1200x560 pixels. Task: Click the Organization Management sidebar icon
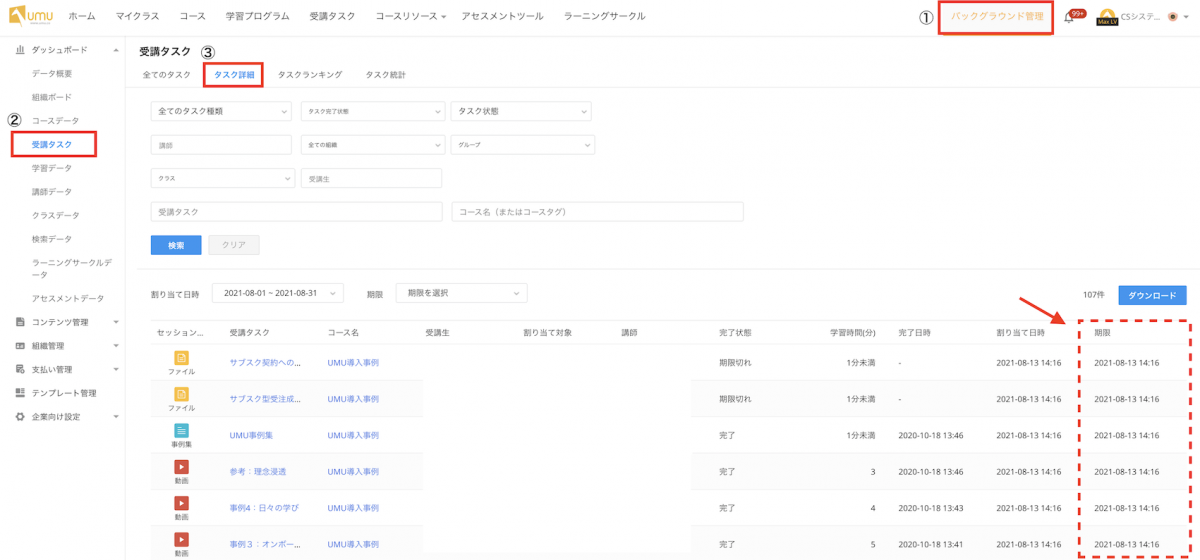tap(20, 346)
